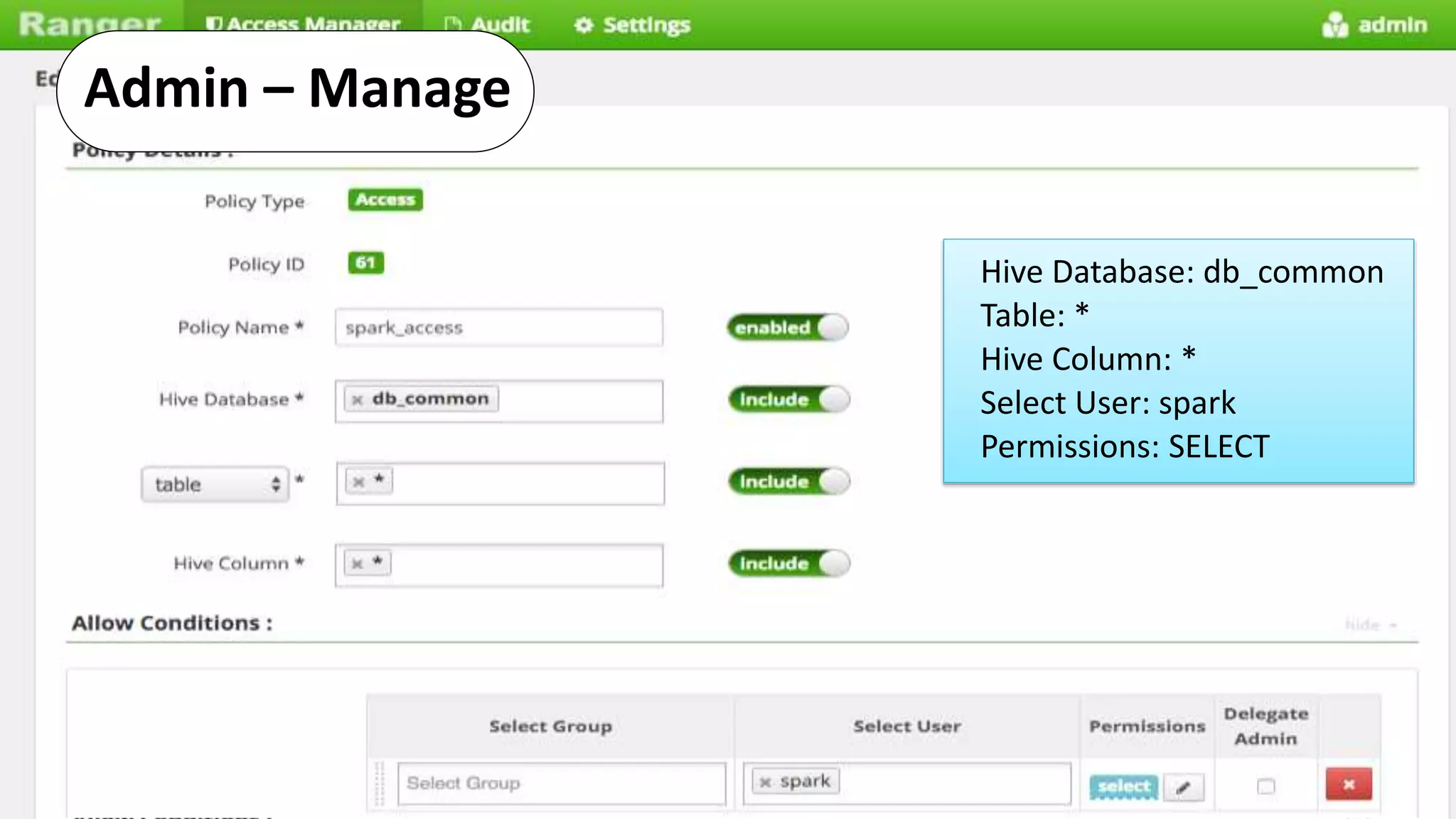Remove the spark user tag
The image size is (1456, 819).
(x=766, y=782)
